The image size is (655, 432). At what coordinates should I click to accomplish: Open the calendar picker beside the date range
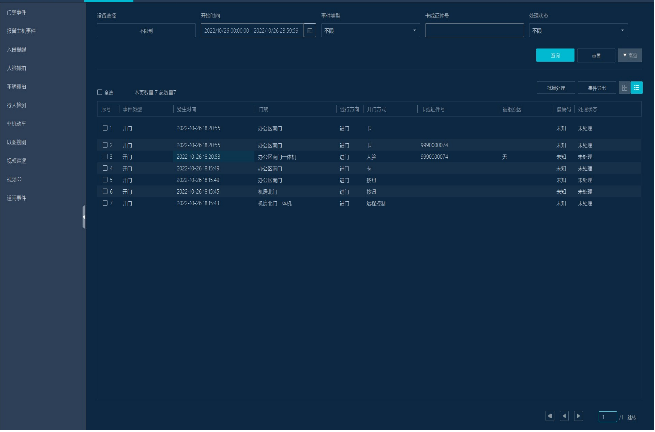point(309,31)
